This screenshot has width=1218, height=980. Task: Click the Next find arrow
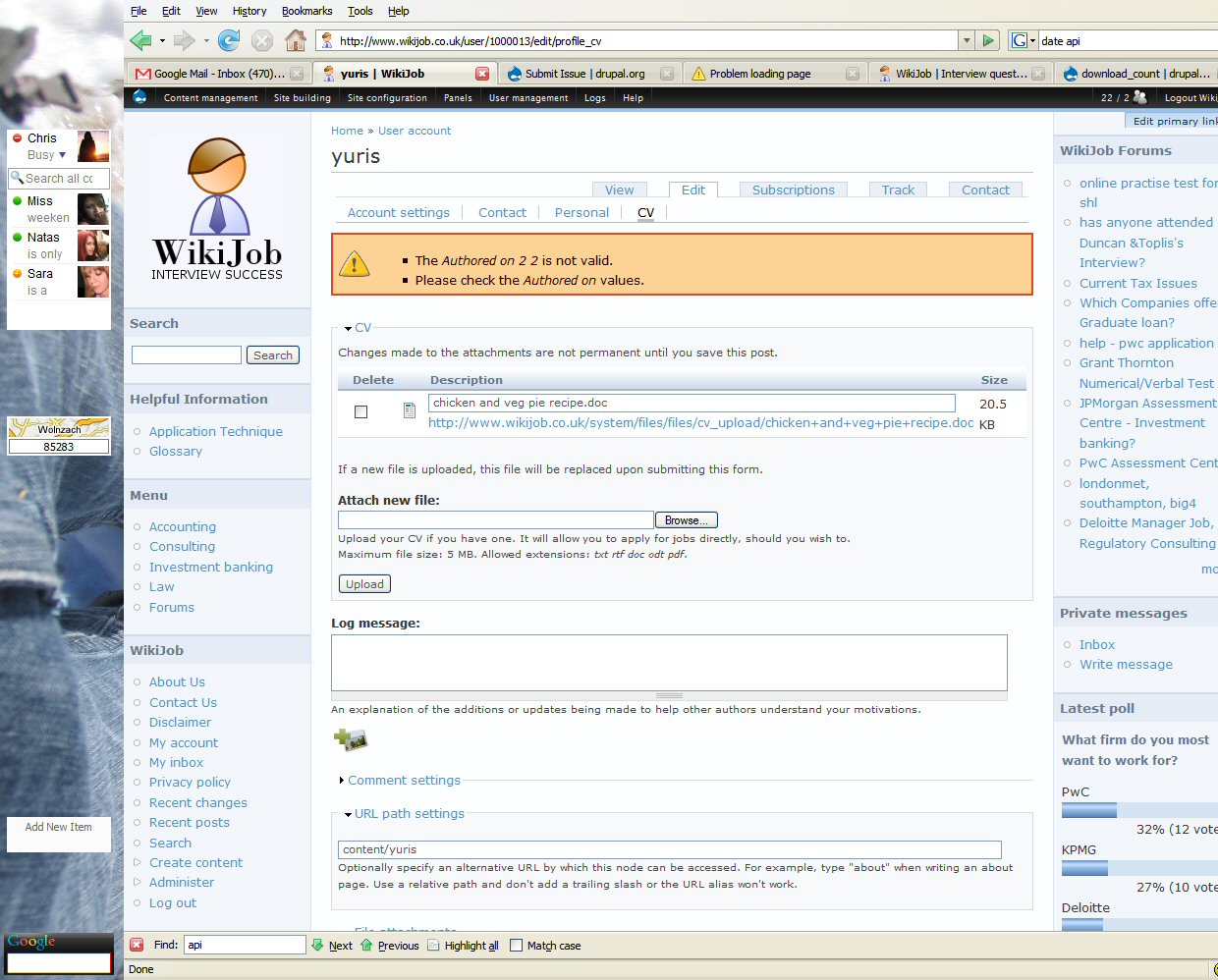[x=332, y=946]
